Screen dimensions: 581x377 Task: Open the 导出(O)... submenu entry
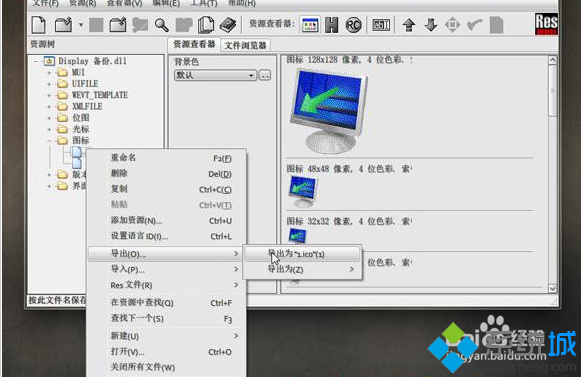pyautogui.click(x=166, y=254)
